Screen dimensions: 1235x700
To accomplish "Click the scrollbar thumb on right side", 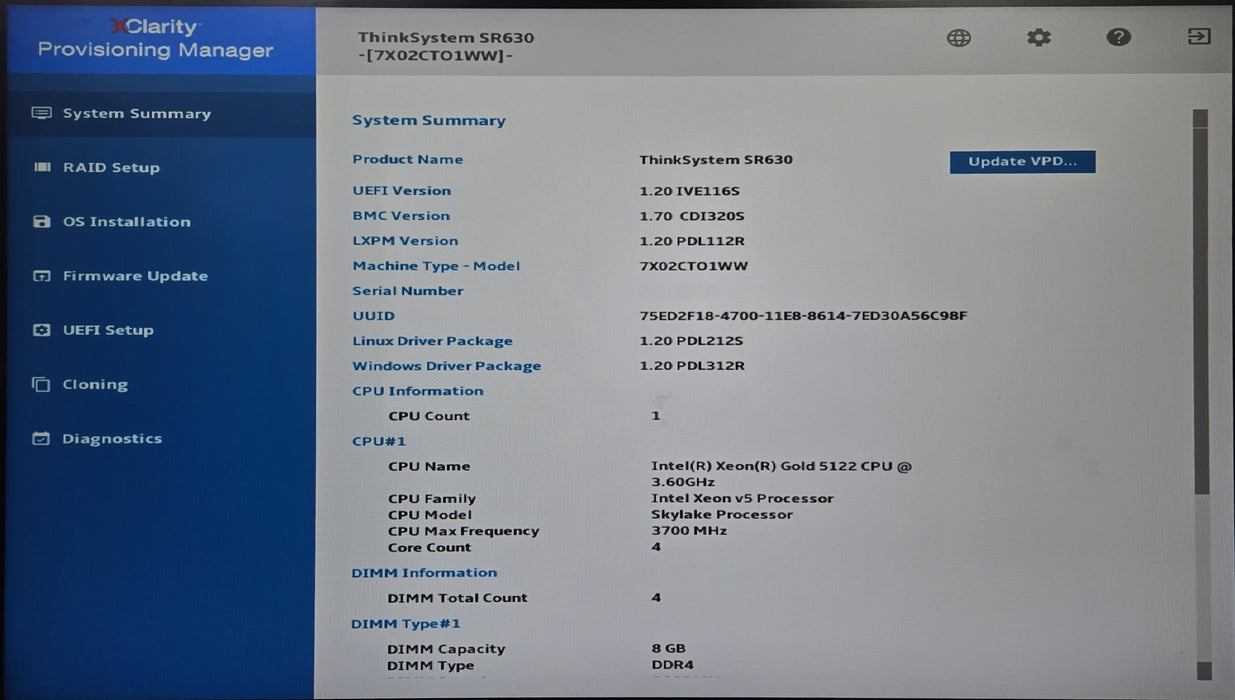I will [1202, 310].
